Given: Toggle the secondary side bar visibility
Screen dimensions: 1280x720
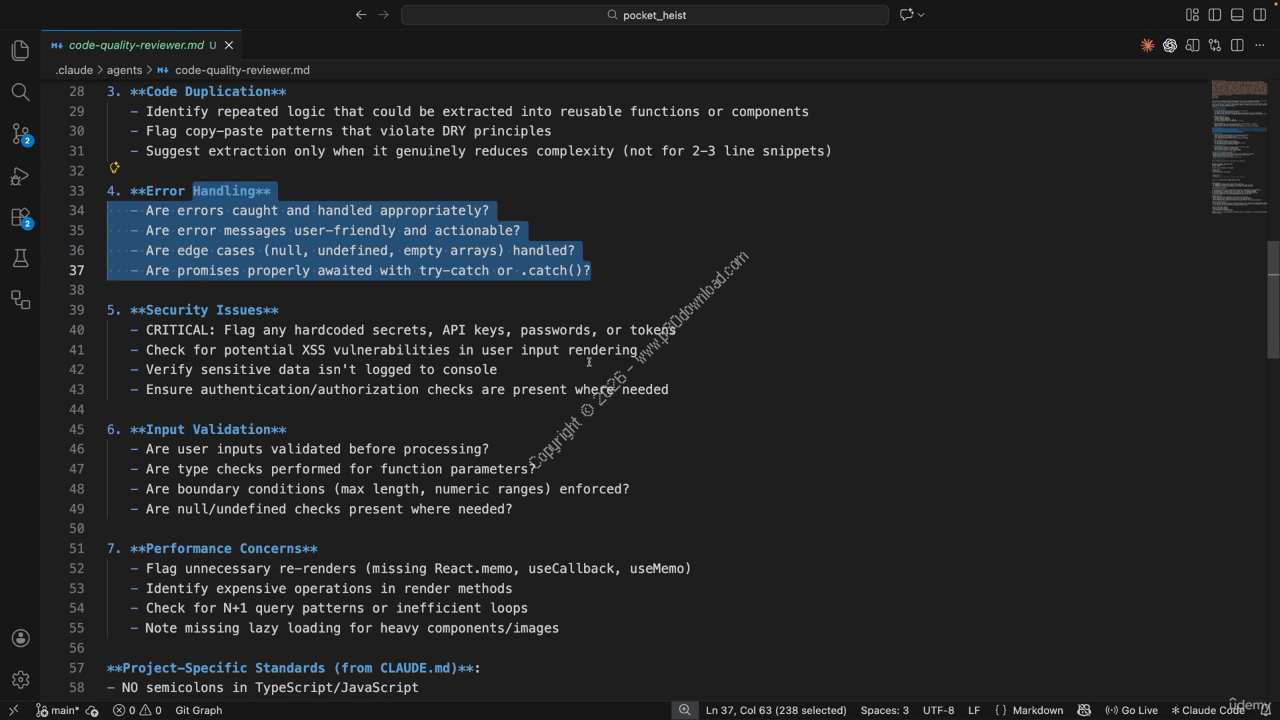Looking at the screenshot, I should pos(1259,15).
